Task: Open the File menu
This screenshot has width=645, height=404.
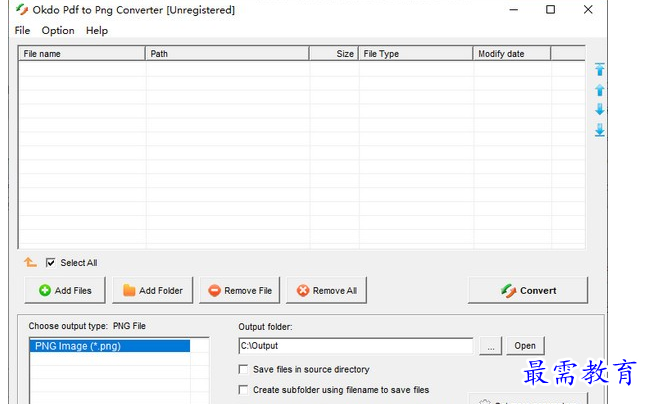Action: point(22,30)
